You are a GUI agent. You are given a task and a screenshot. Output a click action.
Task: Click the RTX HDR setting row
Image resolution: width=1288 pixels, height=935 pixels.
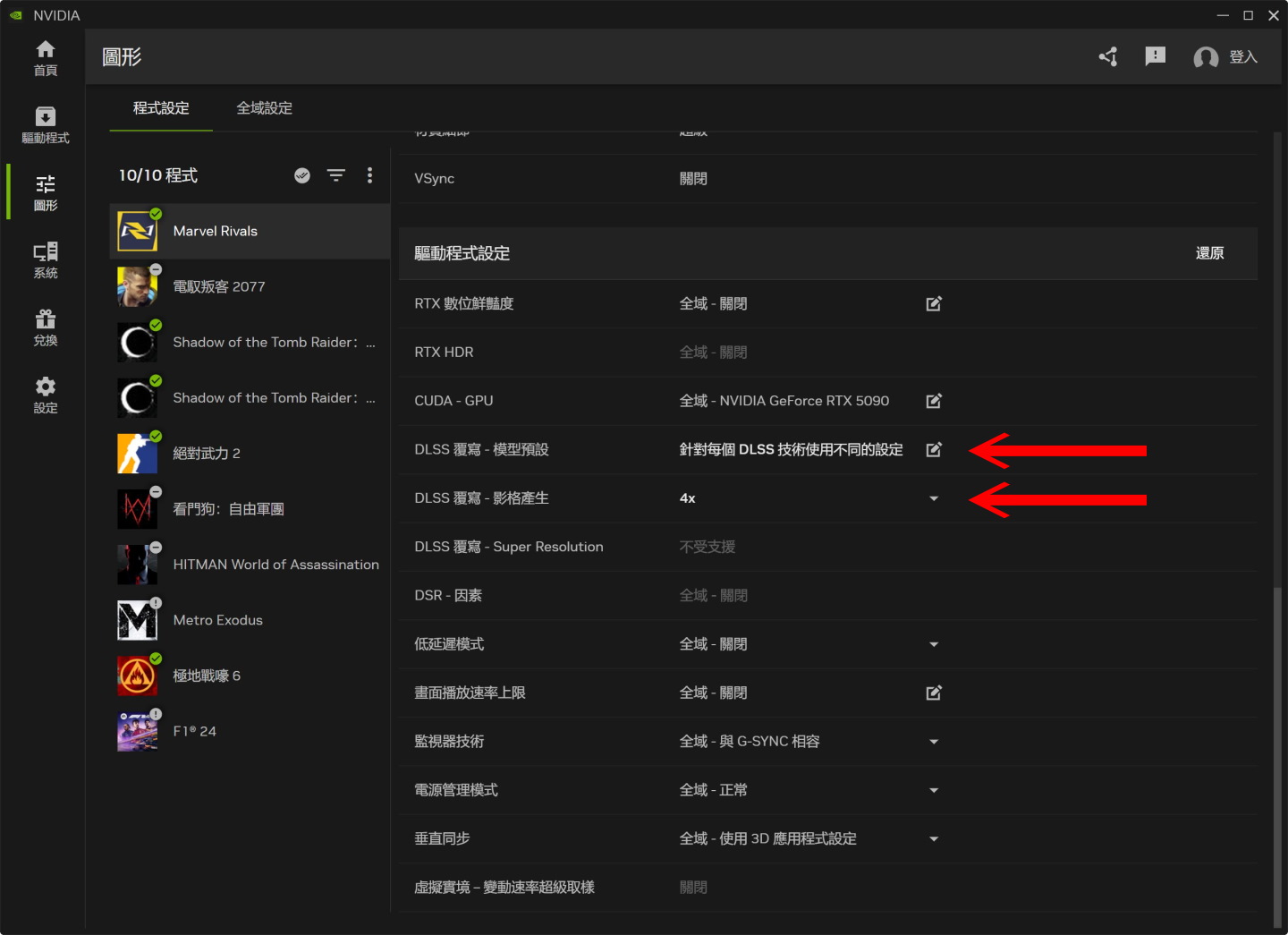pos(828,353)
